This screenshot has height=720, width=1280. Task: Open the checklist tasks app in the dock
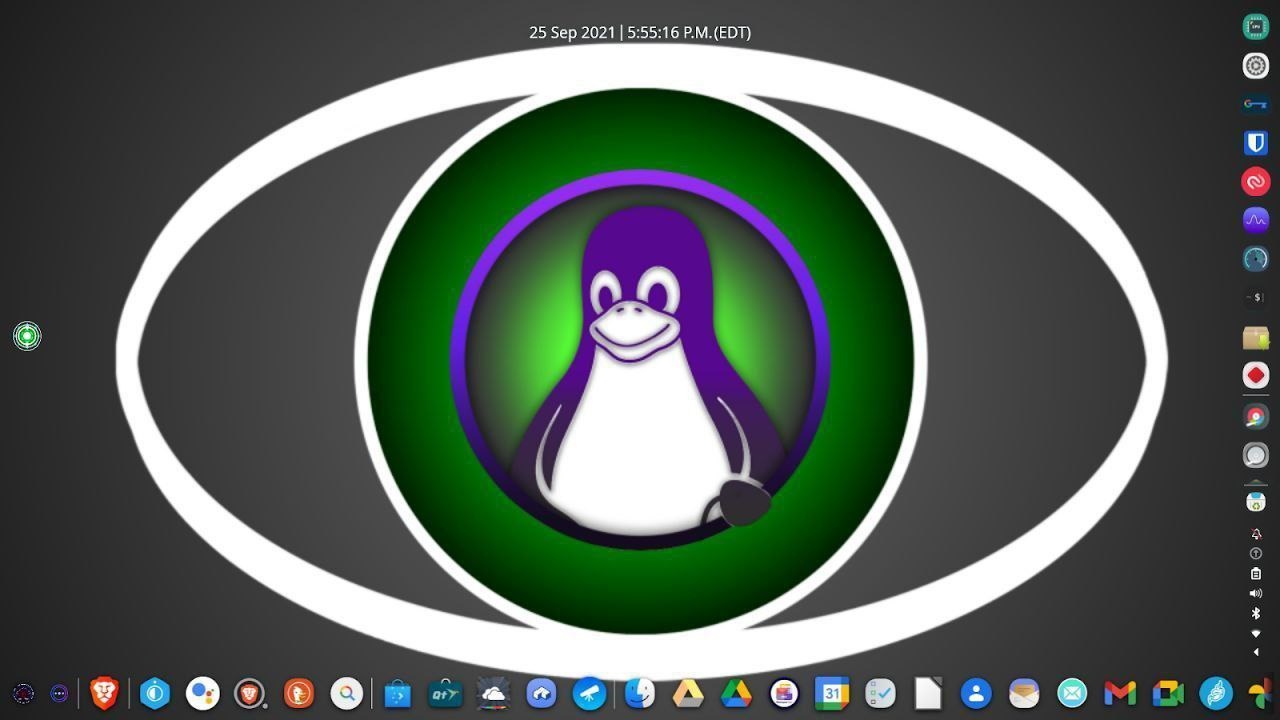coord(880,693)
